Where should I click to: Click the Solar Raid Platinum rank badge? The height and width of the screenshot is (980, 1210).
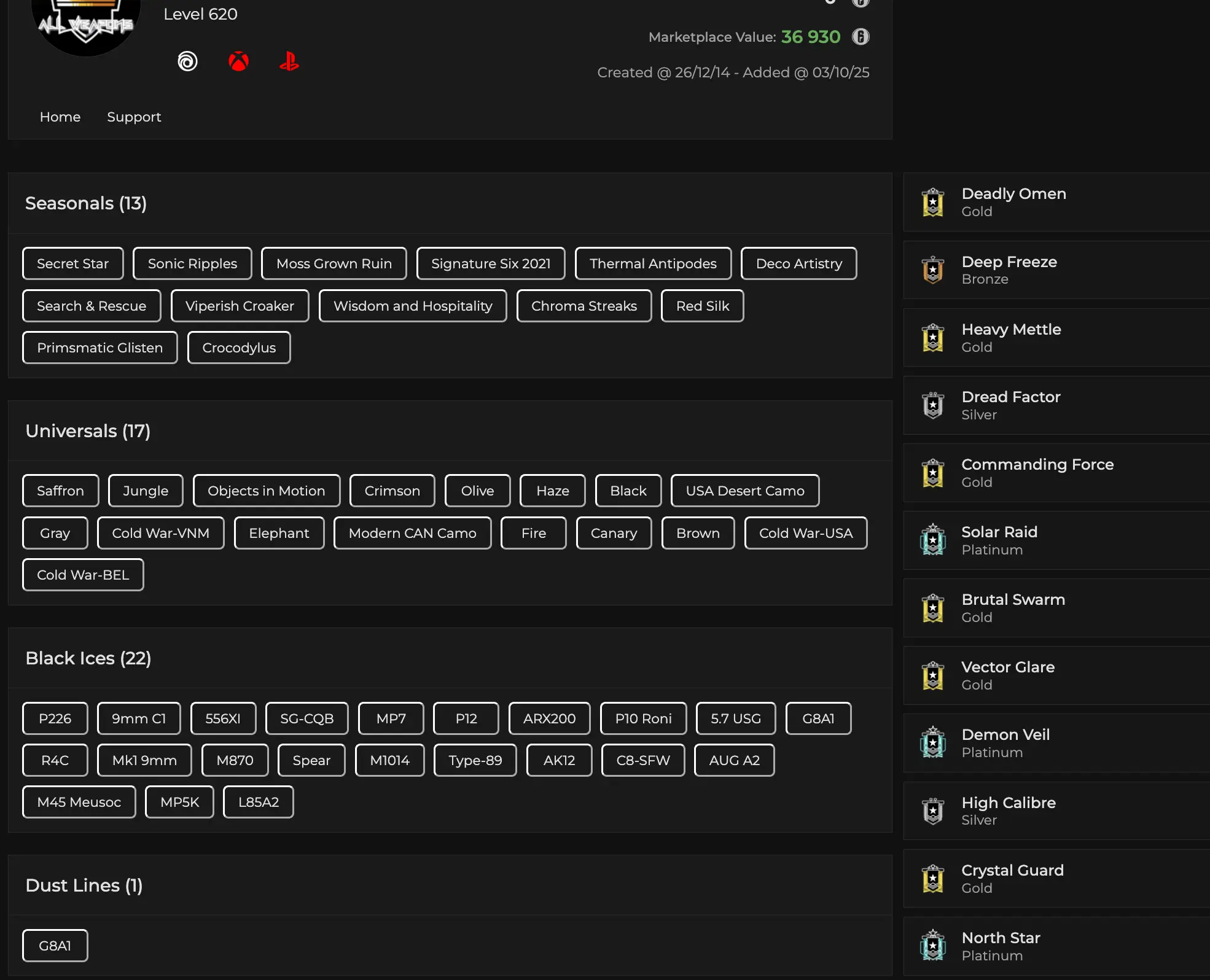[932, 540]
